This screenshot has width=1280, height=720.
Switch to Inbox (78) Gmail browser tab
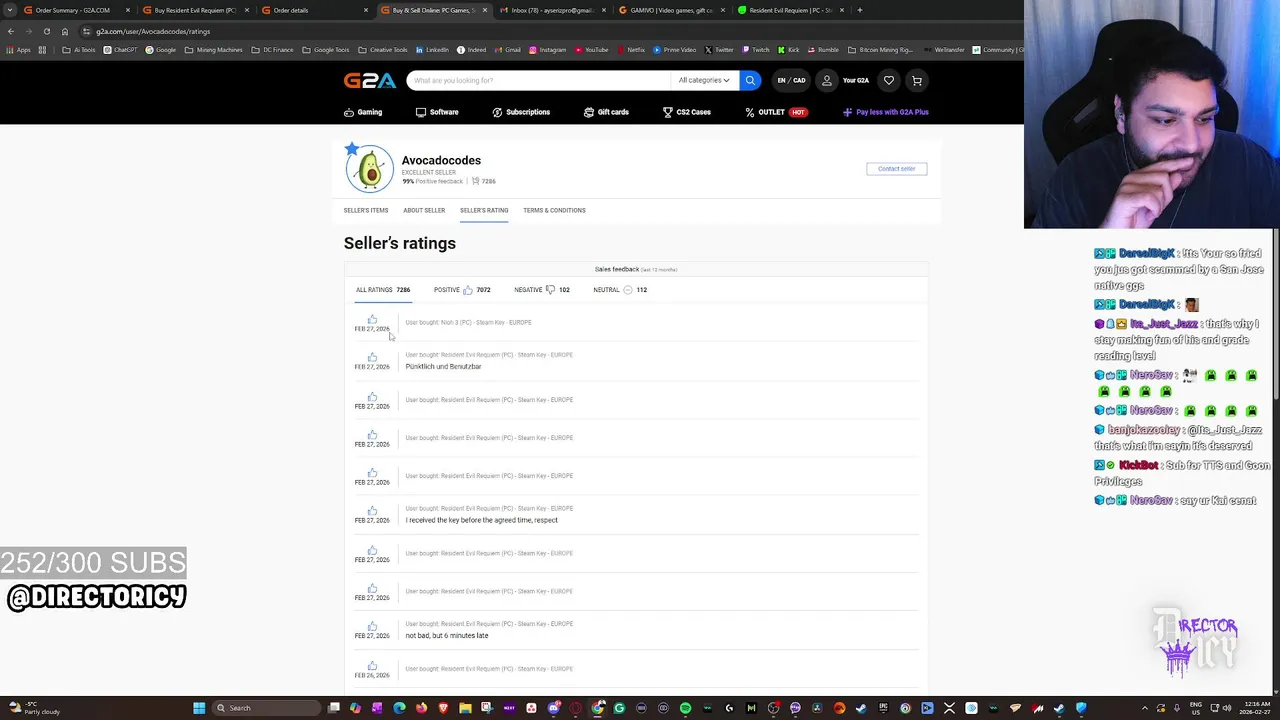551,10
